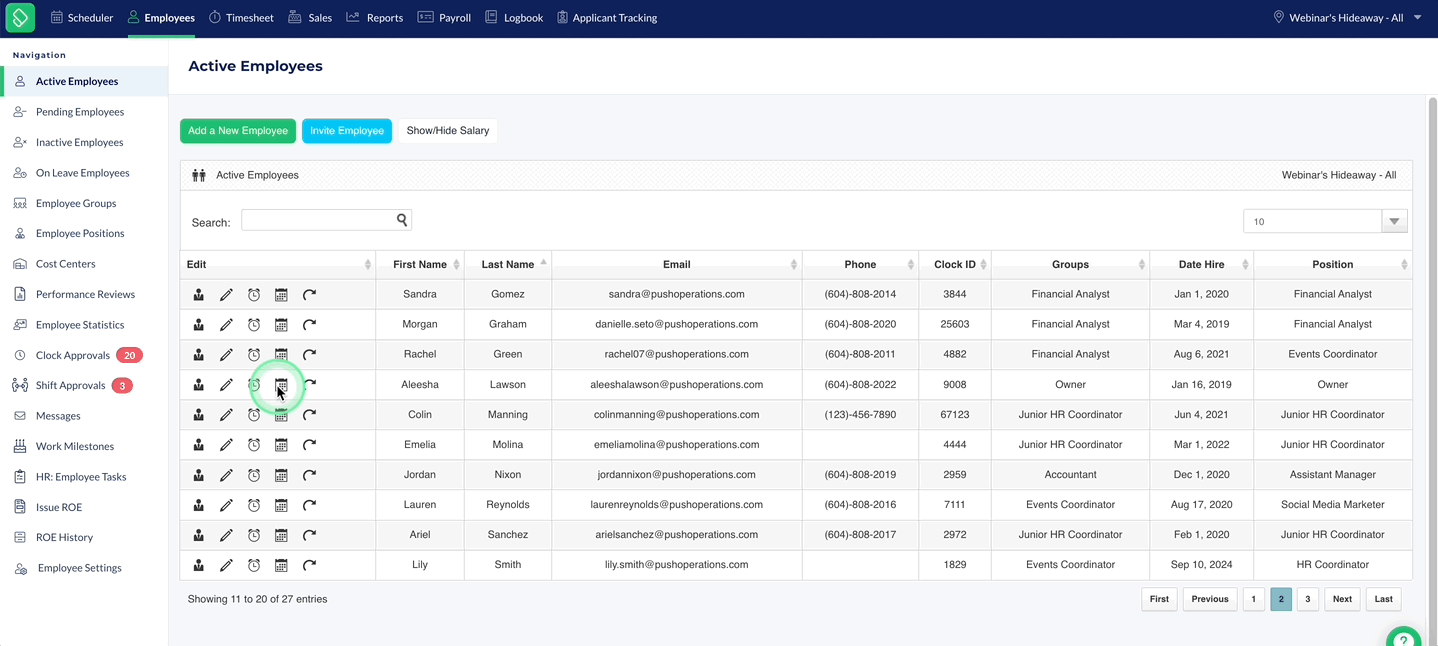1438x646 pixels.
Task: Open Sandra Gomez's profile person icon
Action: pyautogui.click(x=199, y=295)
